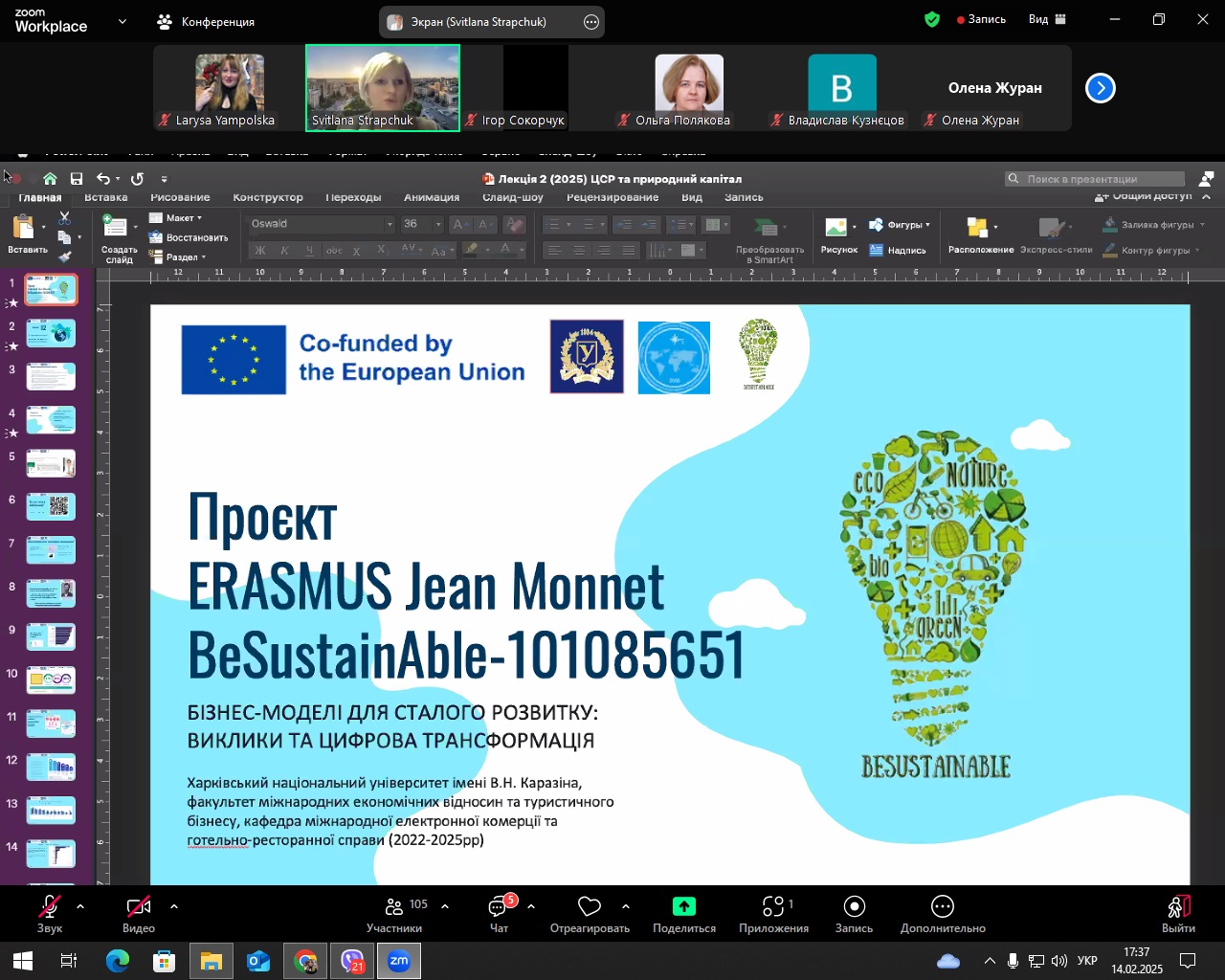Open the Раздел section dropdown
The width and height of the screenshot is (1225, 980).
(178, 256)
